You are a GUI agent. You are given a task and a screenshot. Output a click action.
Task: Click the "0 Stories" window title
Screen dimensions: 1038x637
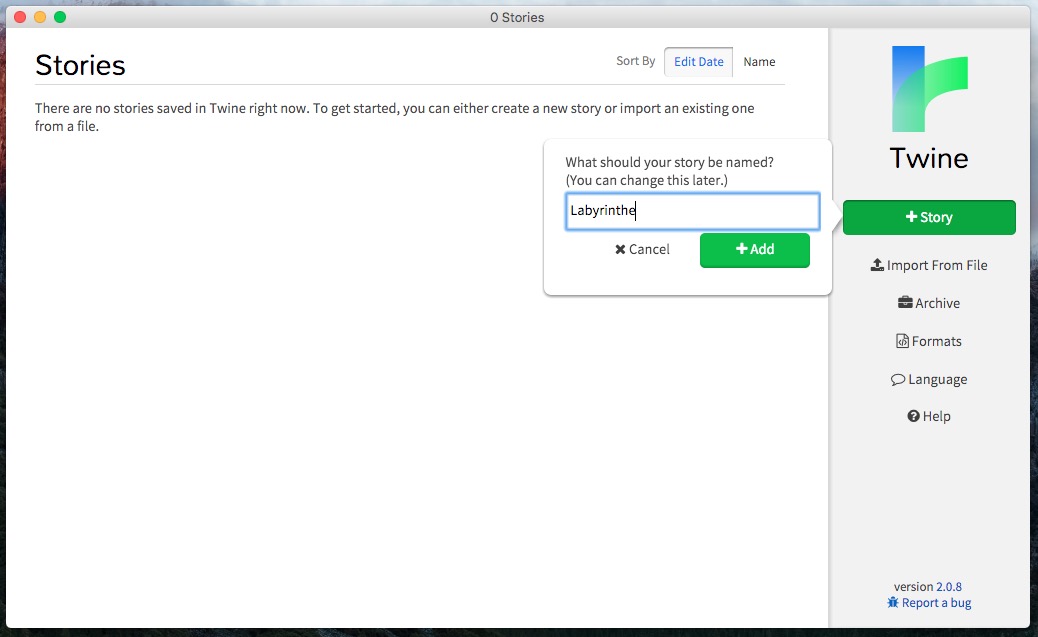[518, 17]
